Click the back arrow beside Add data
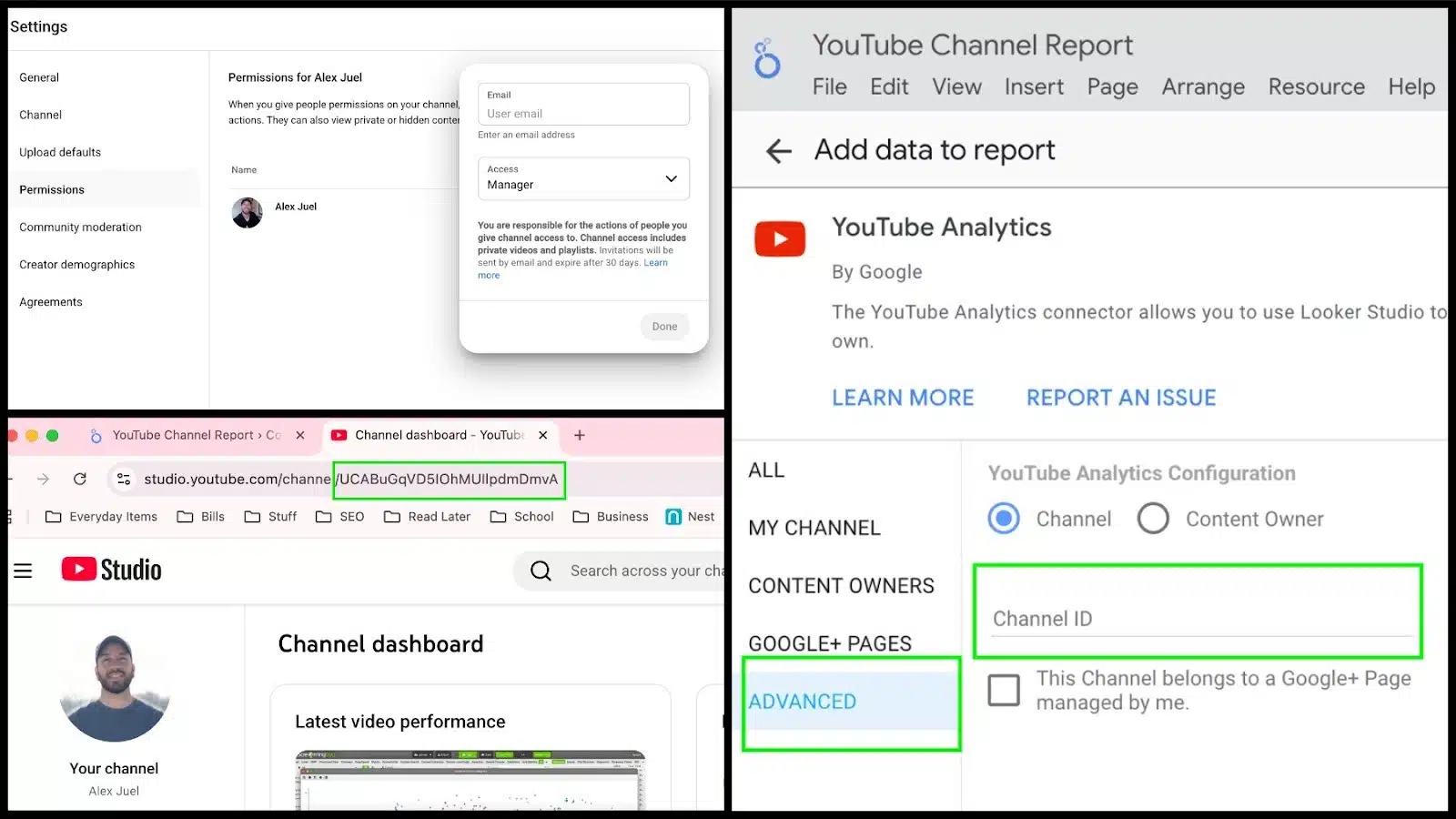Image resolution: width=1456 pixels, height=819 pixels. coord(779,151)
